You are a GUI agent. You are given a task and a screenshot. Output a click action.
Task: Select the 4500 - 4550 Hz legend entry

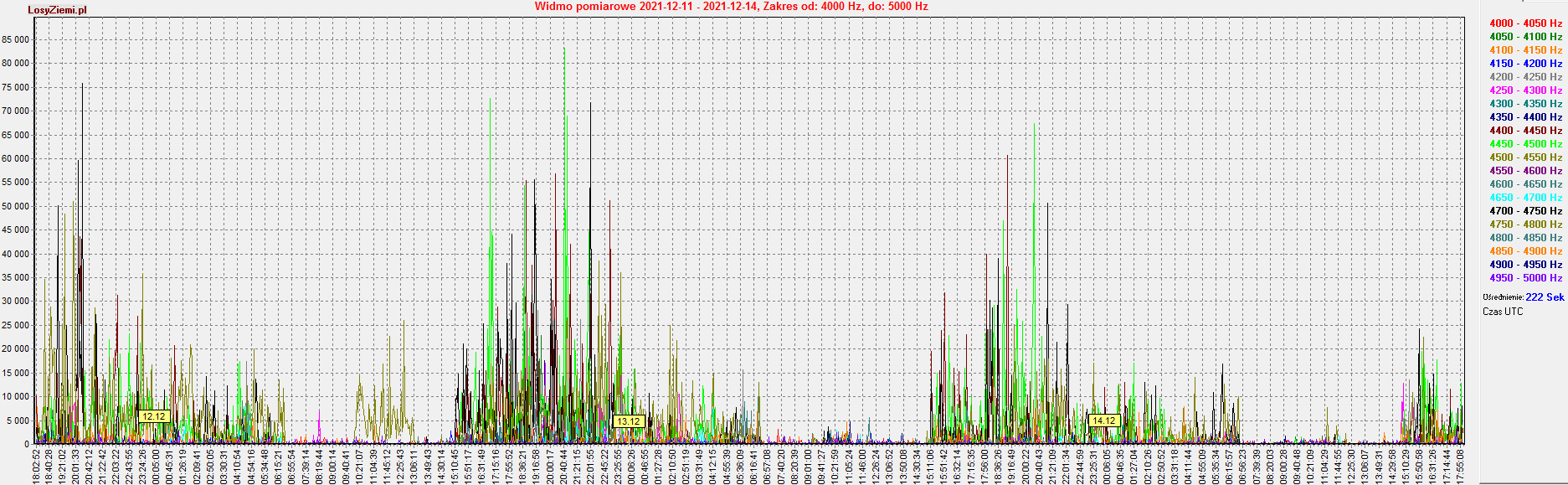(1525, 157)
